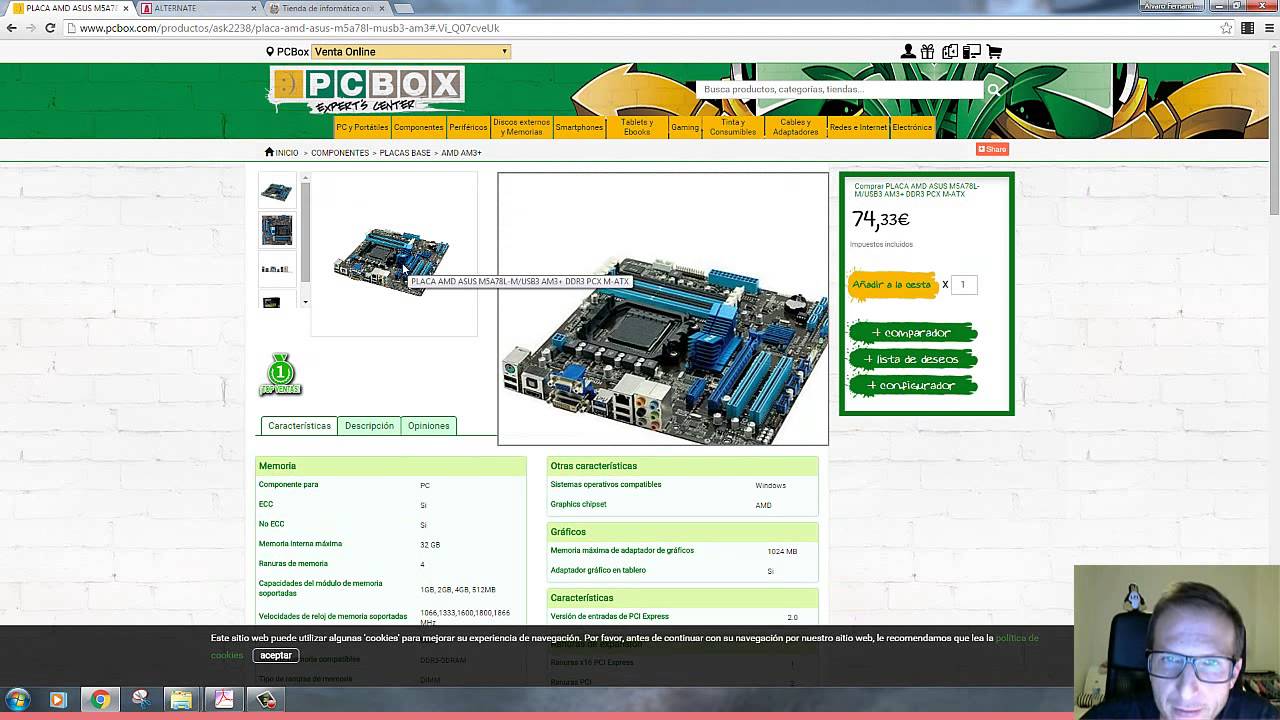Click the + comparador button
This screenshot has width=1280, height=720.
click(x=912, y=333)
